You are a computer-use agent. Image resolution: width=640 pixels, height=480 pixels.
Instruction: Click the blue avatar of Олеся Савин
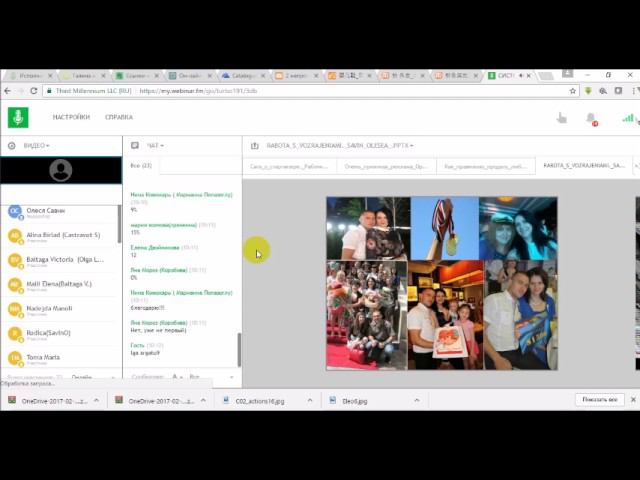pyautogui.click(x=15, y=211)
